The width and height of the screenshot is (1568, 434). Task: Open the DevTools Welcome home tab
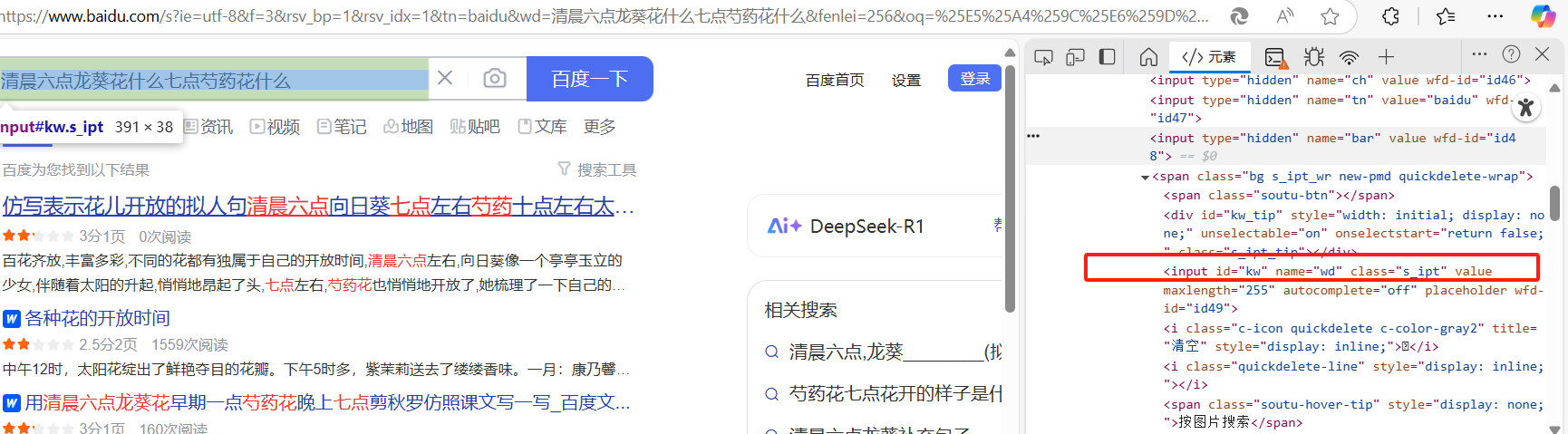point(1148,57)
